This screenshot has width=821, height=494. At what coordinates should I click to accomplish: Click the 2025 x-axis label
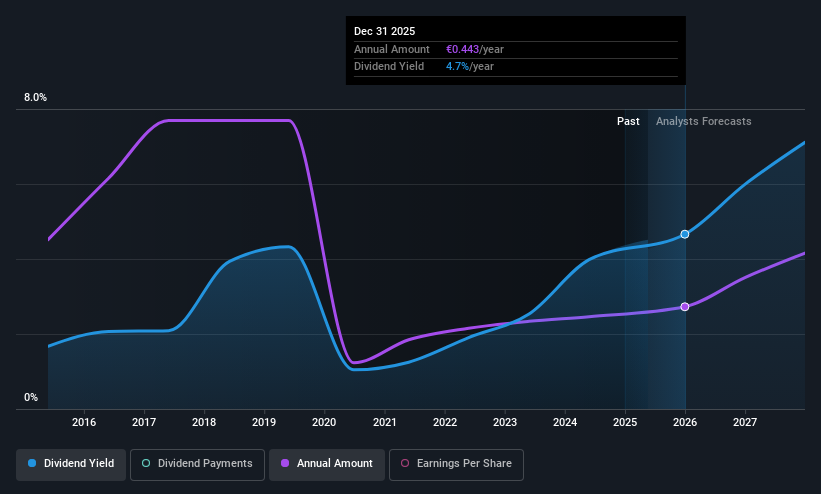coord(625,422)
